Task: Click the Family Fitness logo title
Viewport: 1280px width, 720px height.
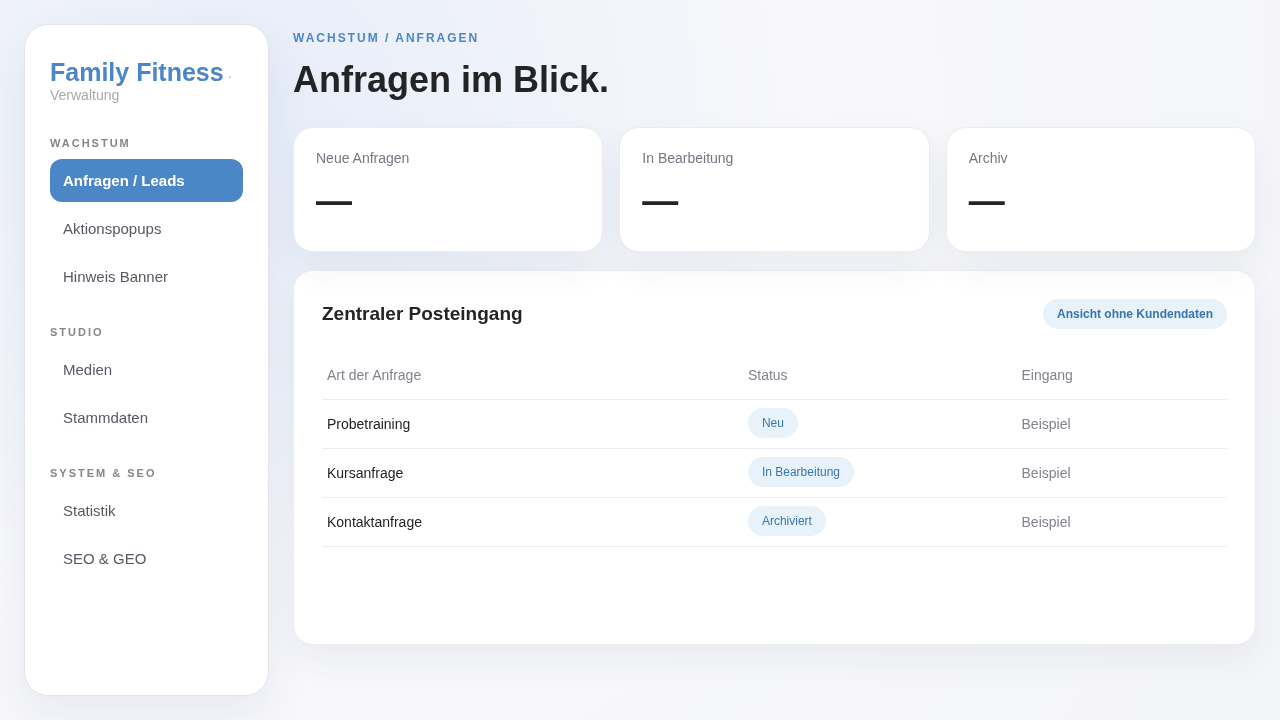Action: point(137,72)
